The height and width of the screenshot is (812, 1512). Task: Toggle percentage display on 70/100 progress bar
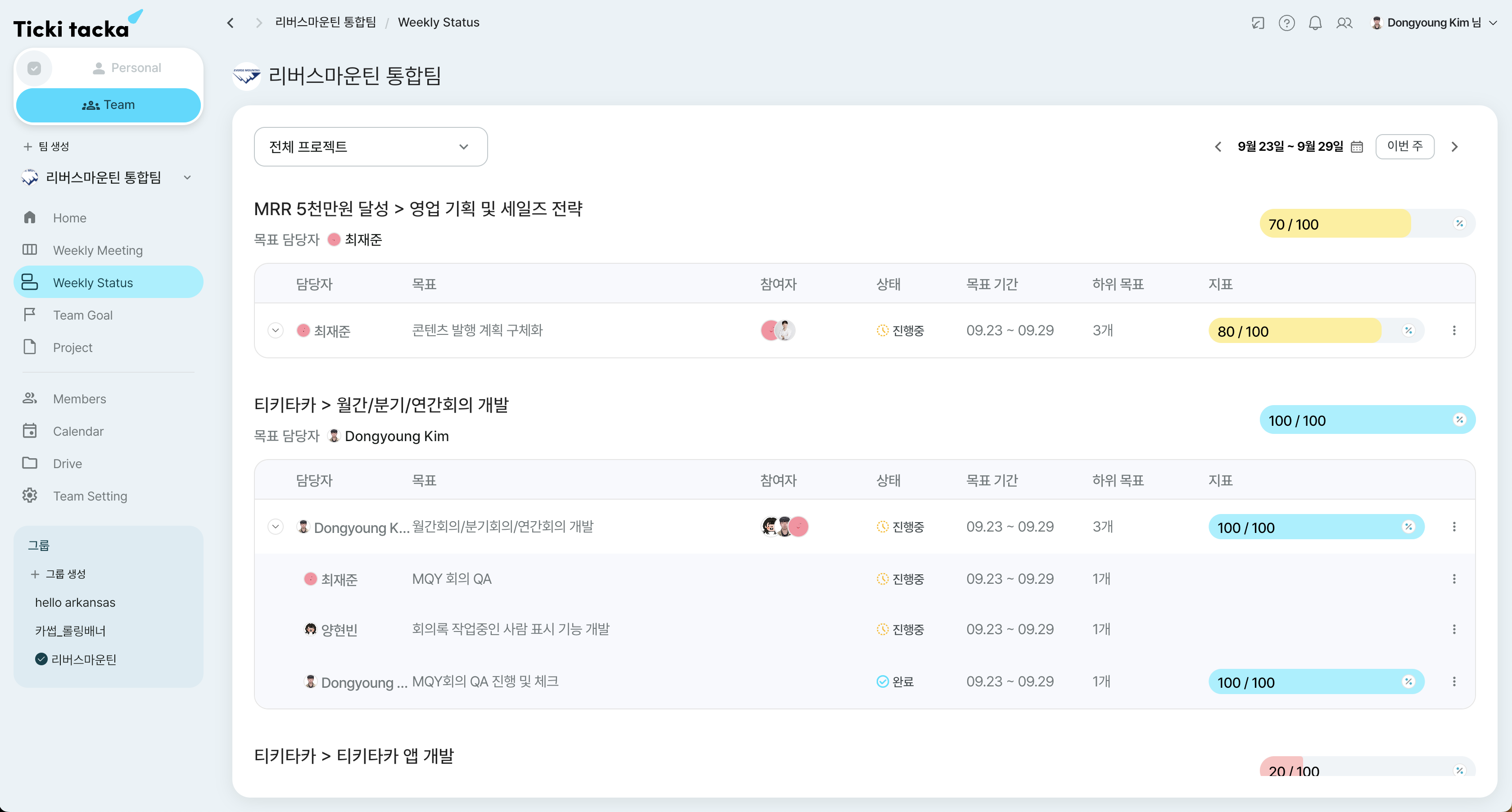point(1460,224)
